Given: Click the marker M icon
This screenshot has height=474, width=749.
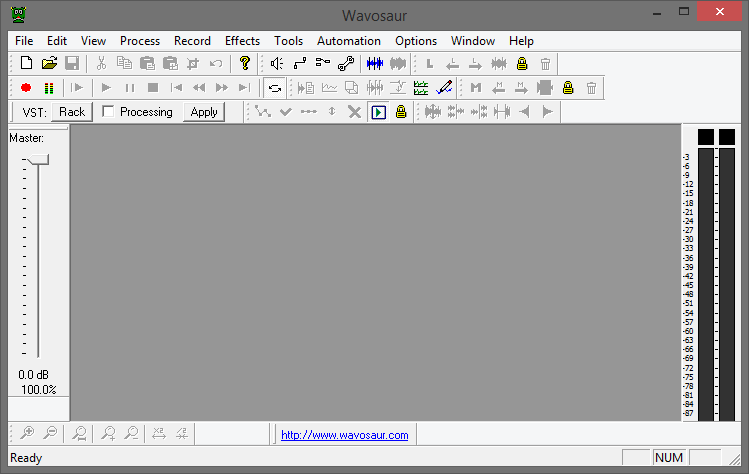Looking at the screenshot, I should point(475,87).
